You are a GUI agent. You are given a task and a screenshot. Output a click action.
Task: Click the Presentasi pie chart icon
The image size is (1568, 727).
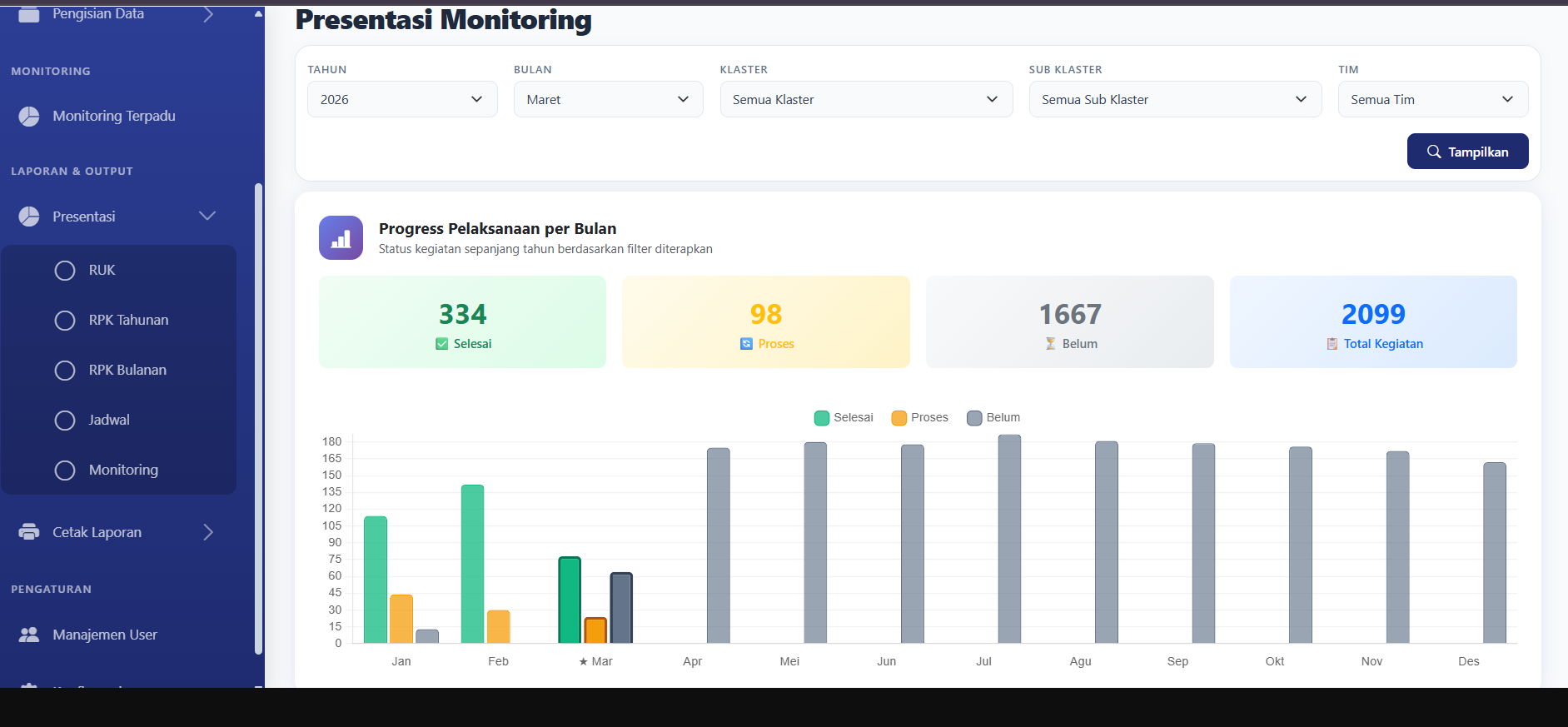pos(29,217)
